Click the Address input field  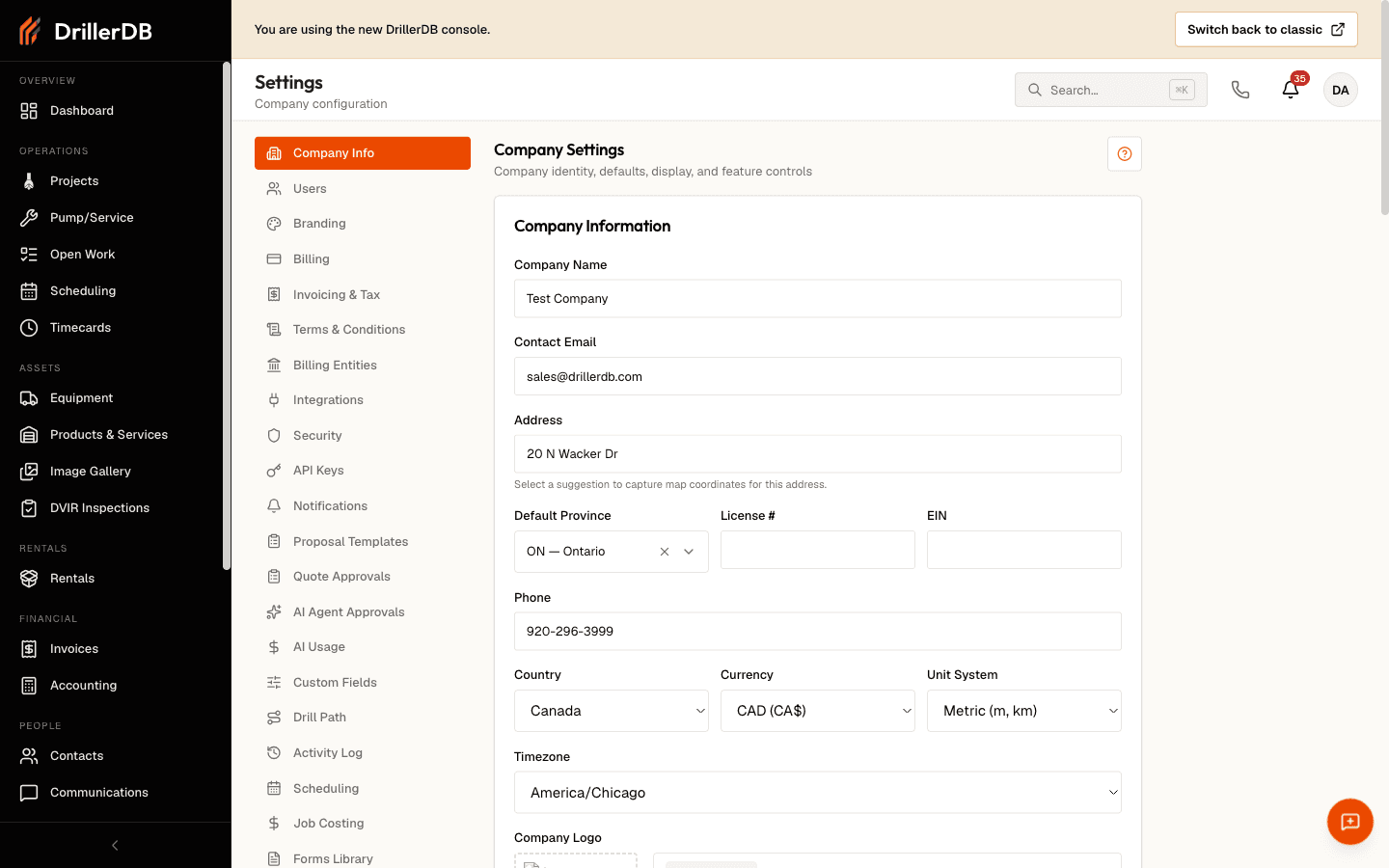pos(818,454)
